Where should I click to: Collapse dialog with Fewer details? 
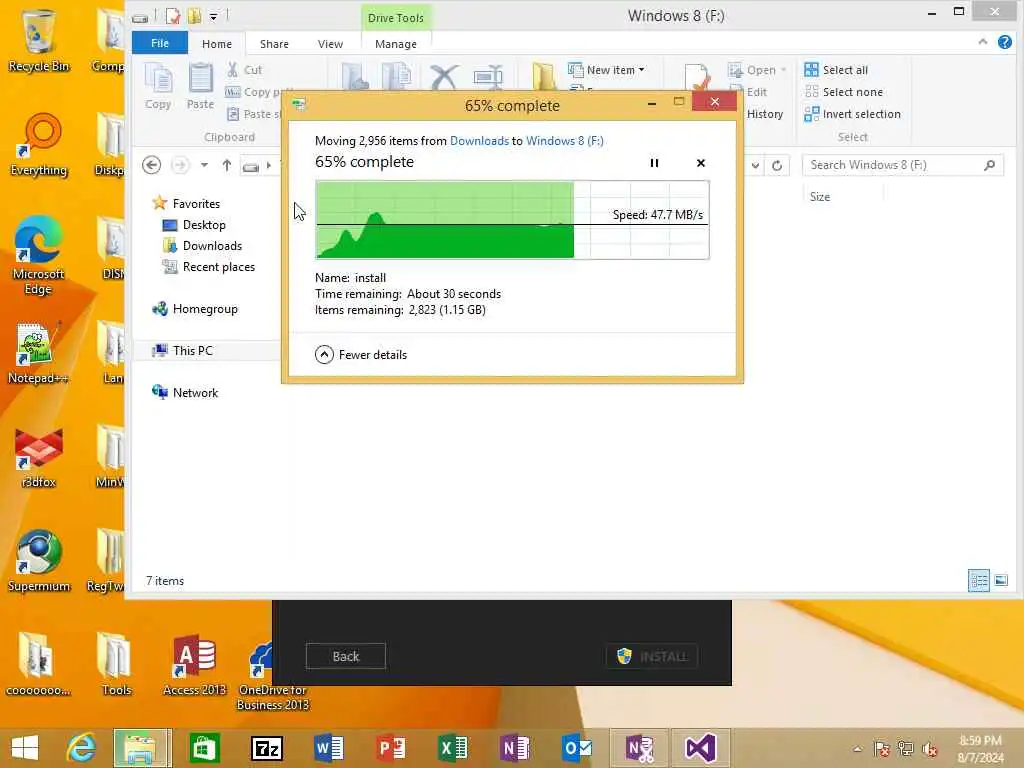pyautogui.click(x=361, y=355)
